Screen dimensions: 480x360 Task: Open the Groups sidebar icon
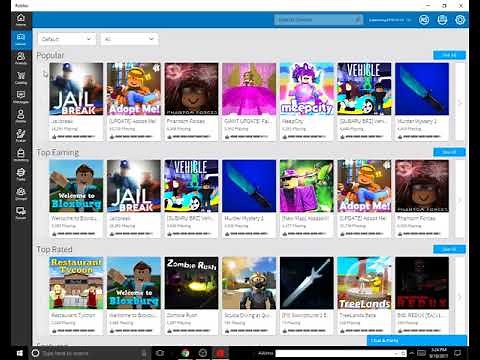[21, 194]
